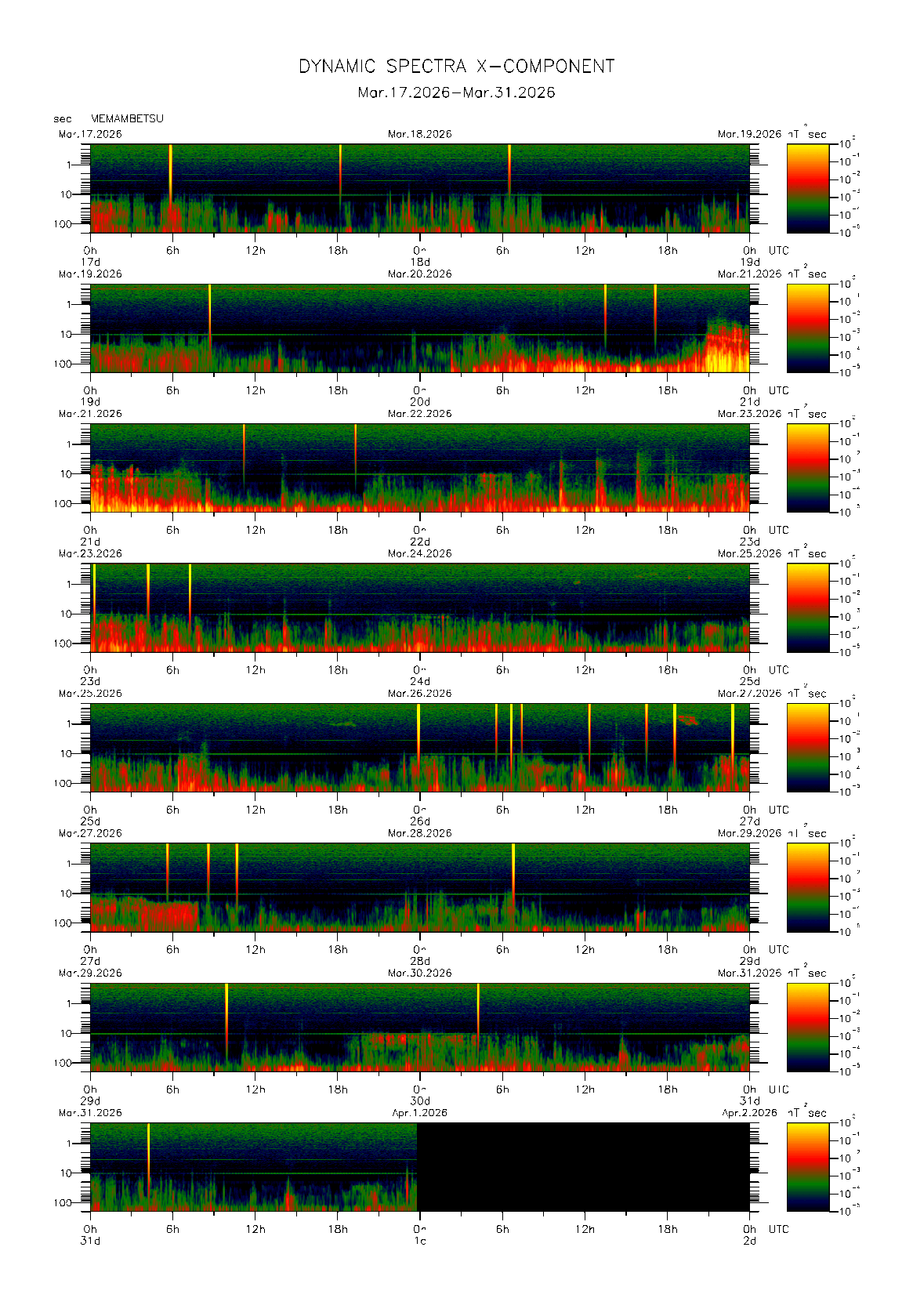Screen dimensions: 913x1316
Task: Select the second spectrogram panel from the top
Action: [x=419, y=328]
